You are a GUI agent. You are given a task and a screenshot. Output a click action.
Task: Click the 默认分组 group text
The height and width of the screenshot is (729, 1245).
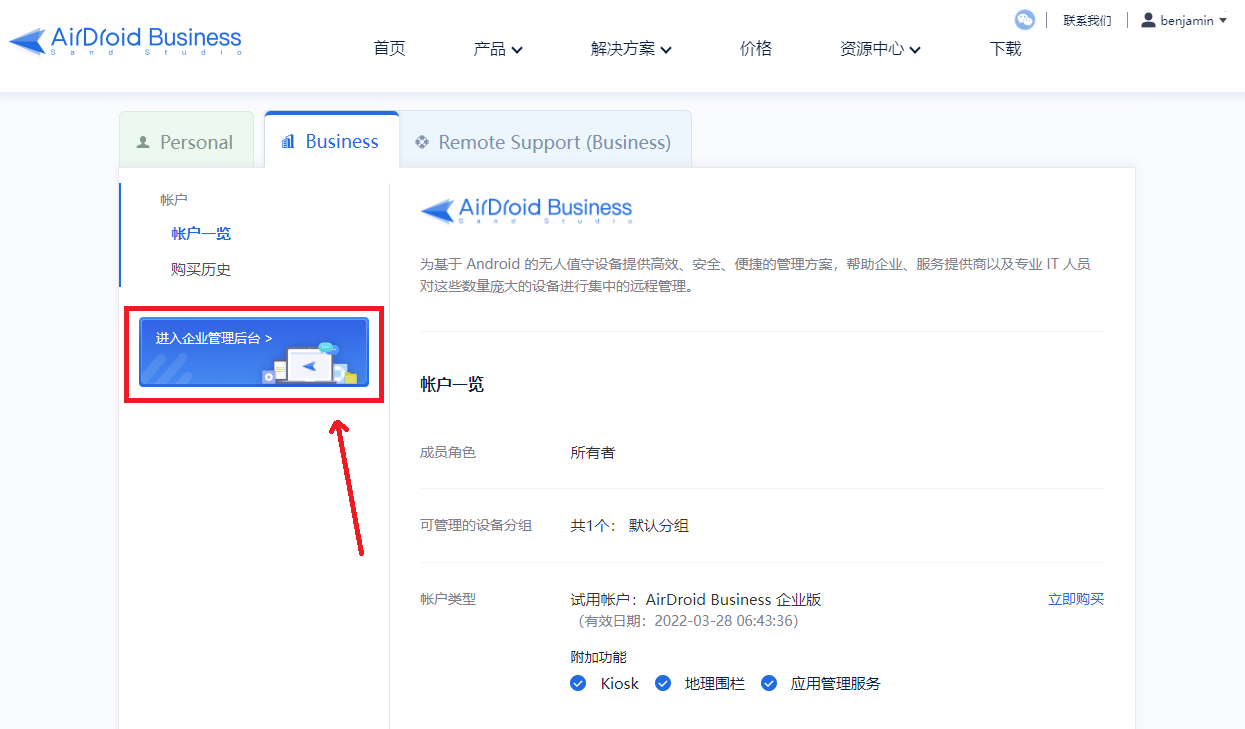pos(659,525)
